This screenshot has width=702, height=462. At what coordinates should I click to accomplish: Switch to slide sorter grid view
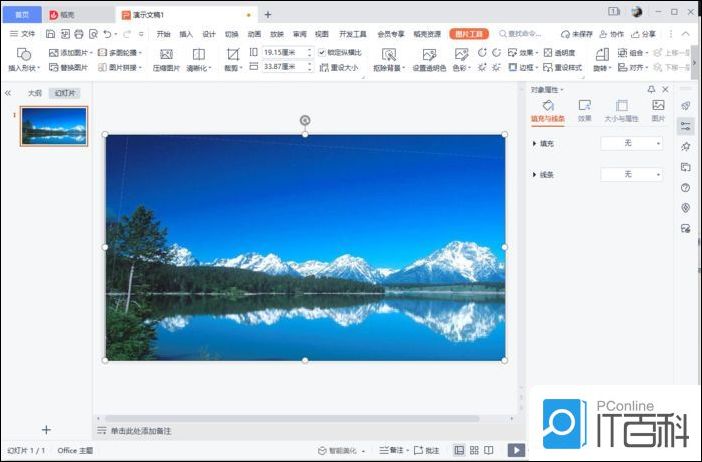pos(475,450)
